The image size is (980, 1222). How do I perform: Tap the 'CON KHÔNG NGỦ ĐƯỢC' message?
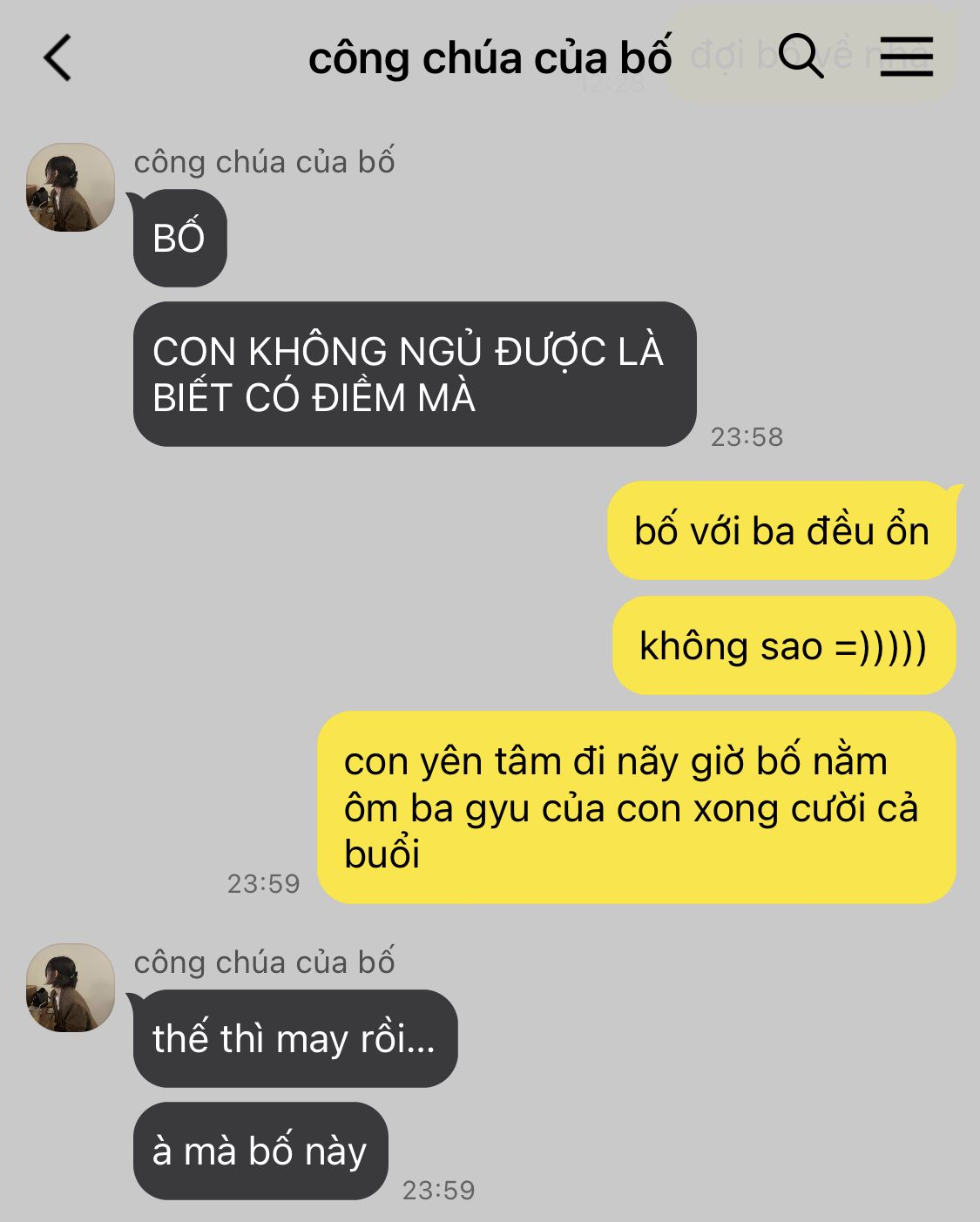415,374
